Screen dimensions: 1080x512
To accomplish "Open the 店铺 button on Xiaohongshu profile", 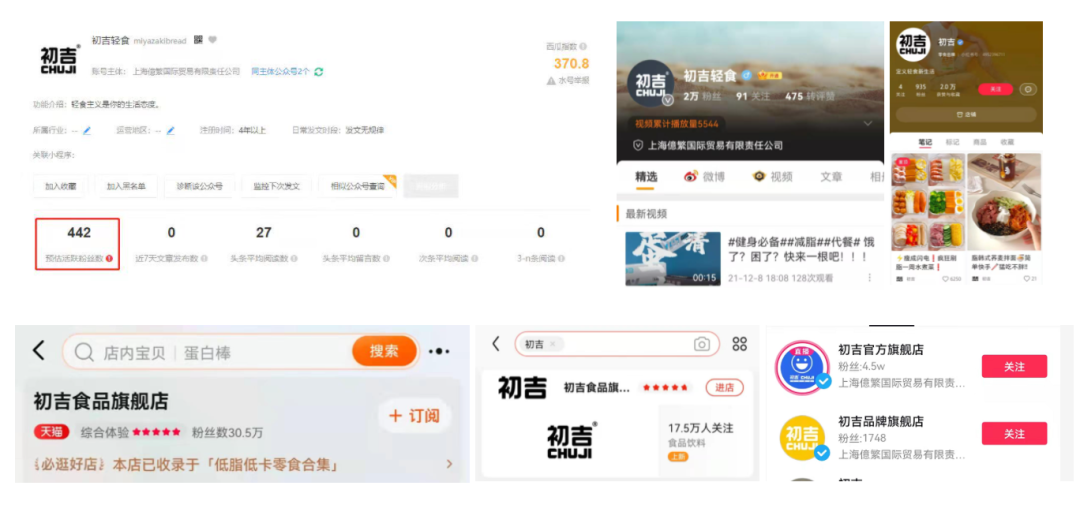I will (965, 114).
